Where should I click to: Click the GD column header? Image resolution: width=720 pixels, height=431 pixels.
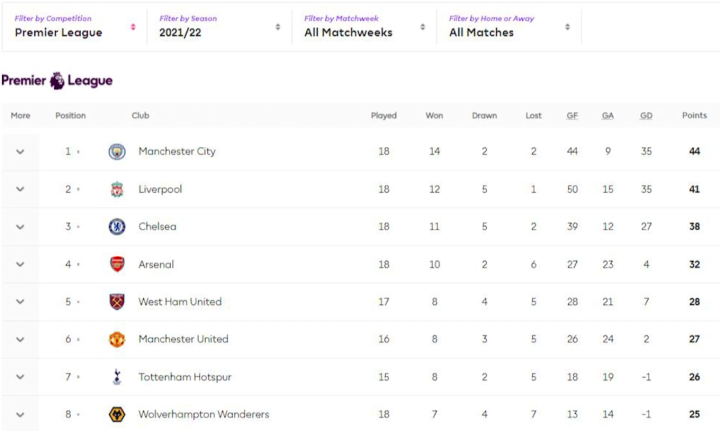click(646, 116)
